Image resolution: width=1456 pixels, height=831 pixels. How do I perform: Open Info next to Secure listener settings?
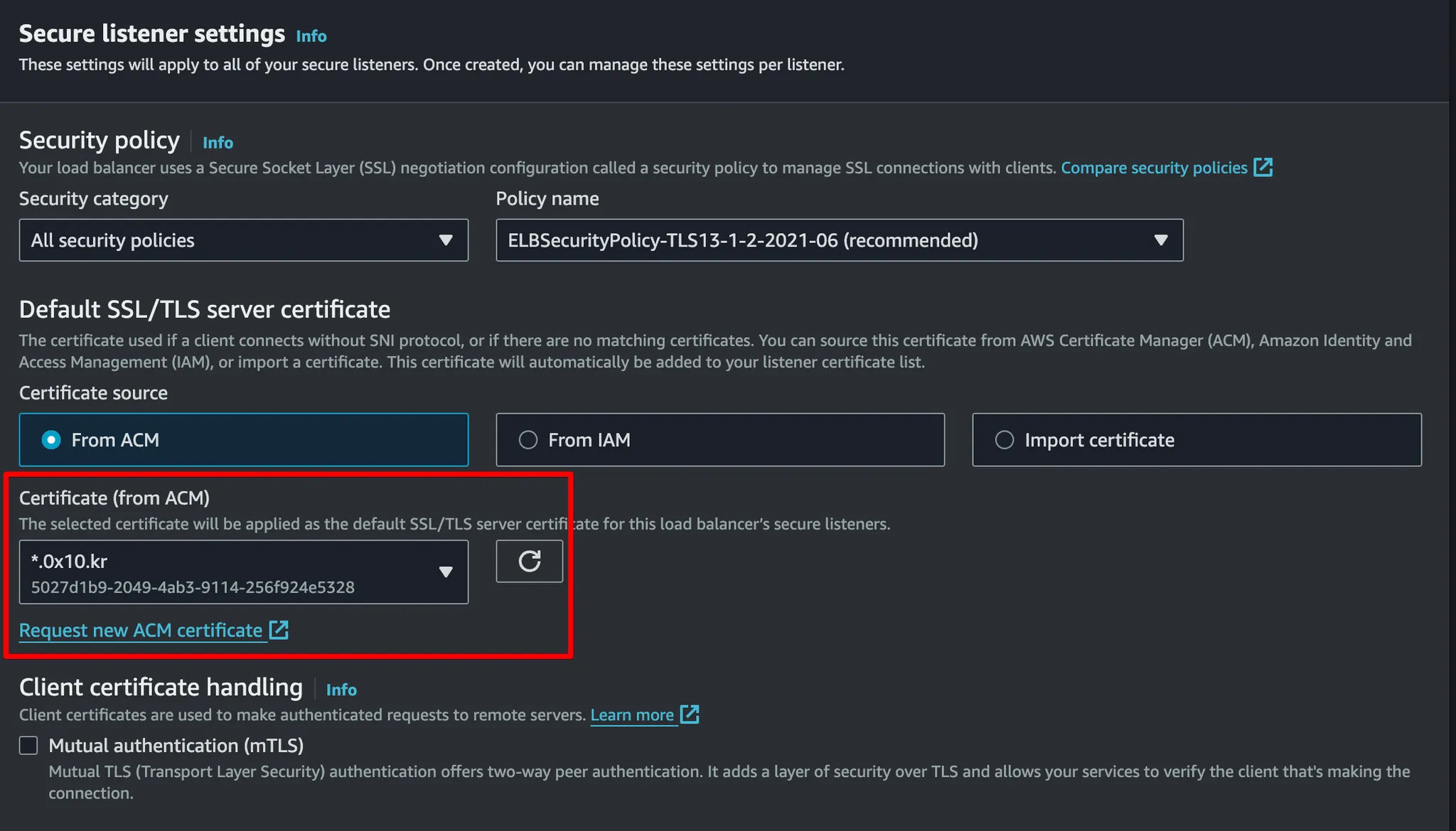[311, 36]
